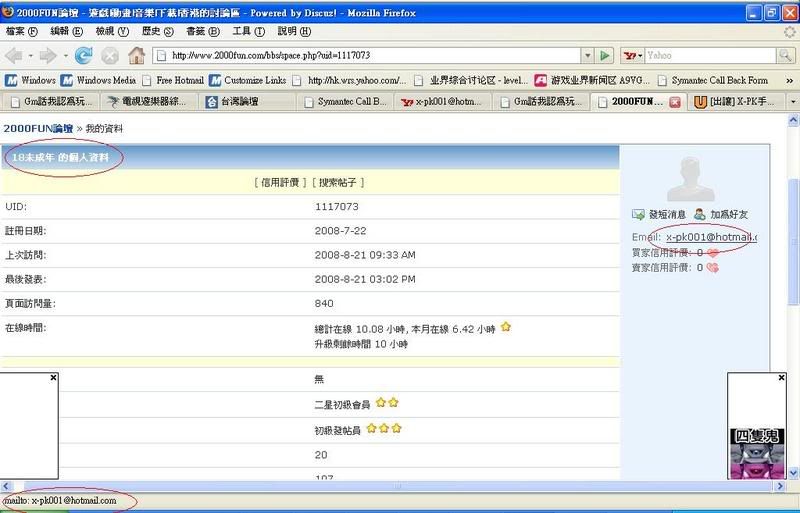Image resolution: width=800 pixels, height=513 pixels.
Task: Switch to the 台灣論壇 tab
Action: 247,102
